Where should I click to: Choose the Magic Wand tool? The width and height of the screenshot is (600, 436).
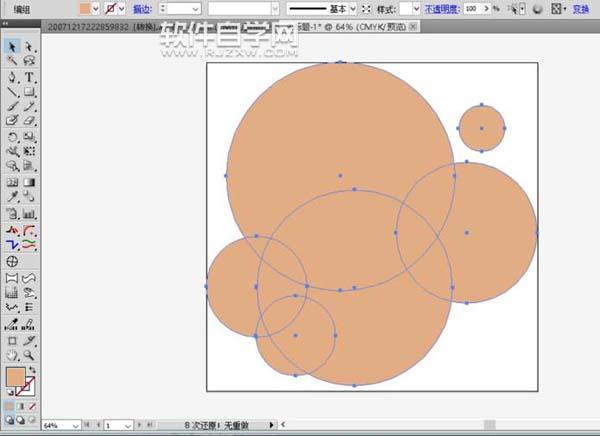pos(12,61)
